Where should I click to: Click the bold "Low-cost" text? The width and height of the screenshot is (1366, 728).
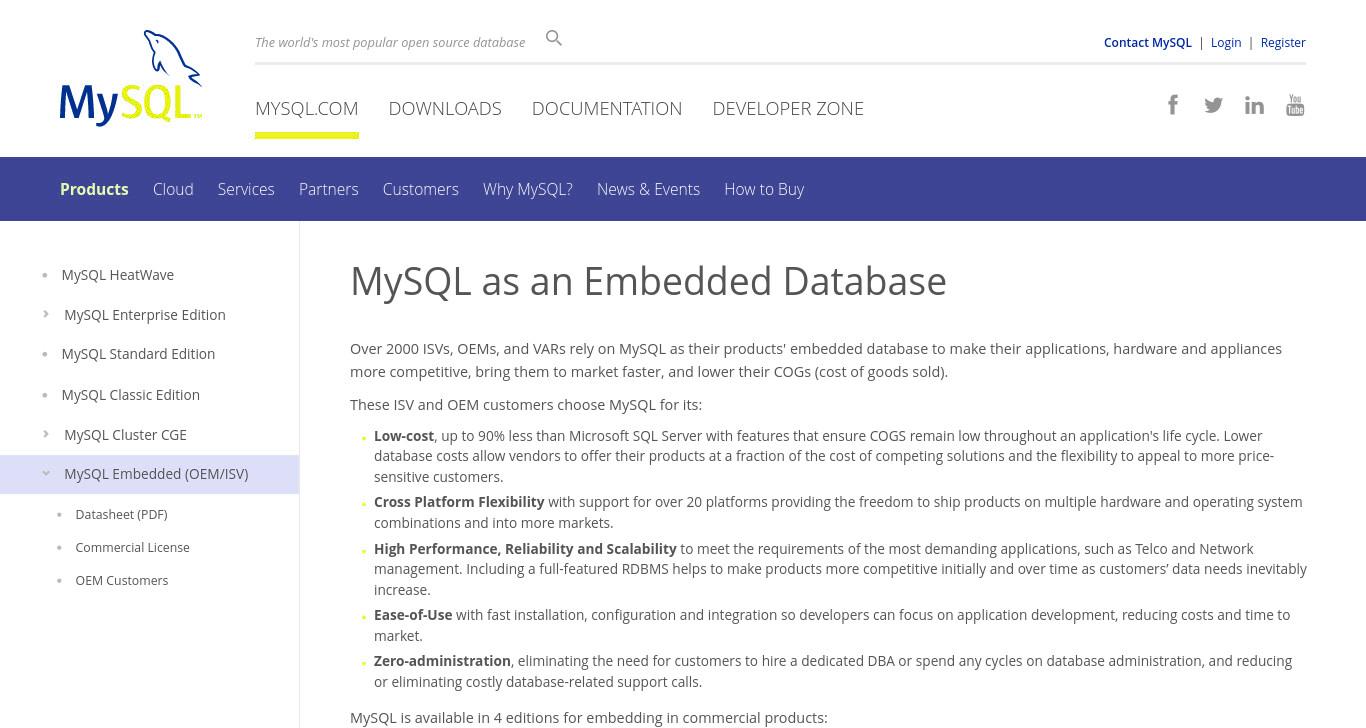pyautogui.click(x=404, y=435)
